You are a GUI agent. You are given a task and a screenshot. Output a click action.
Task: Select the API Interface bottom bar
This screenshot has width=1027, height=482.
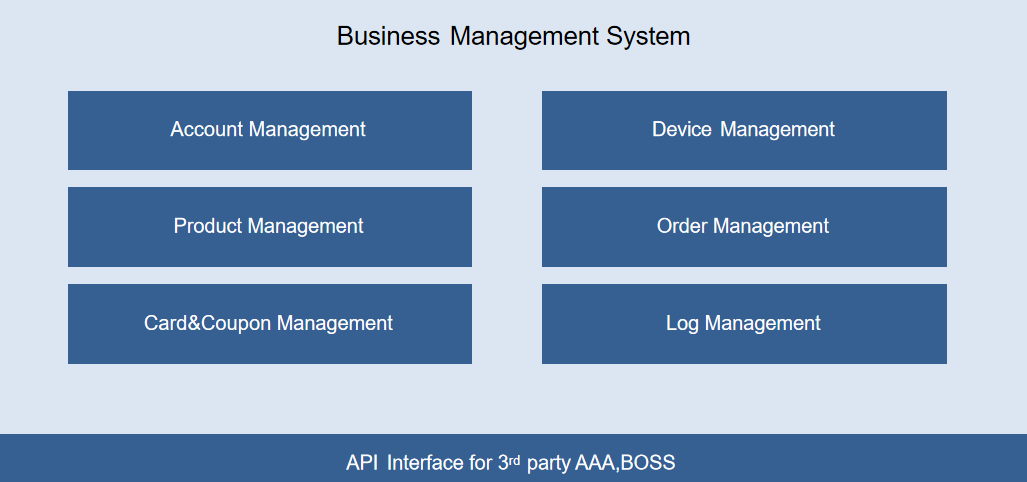(x=513, y=460)
